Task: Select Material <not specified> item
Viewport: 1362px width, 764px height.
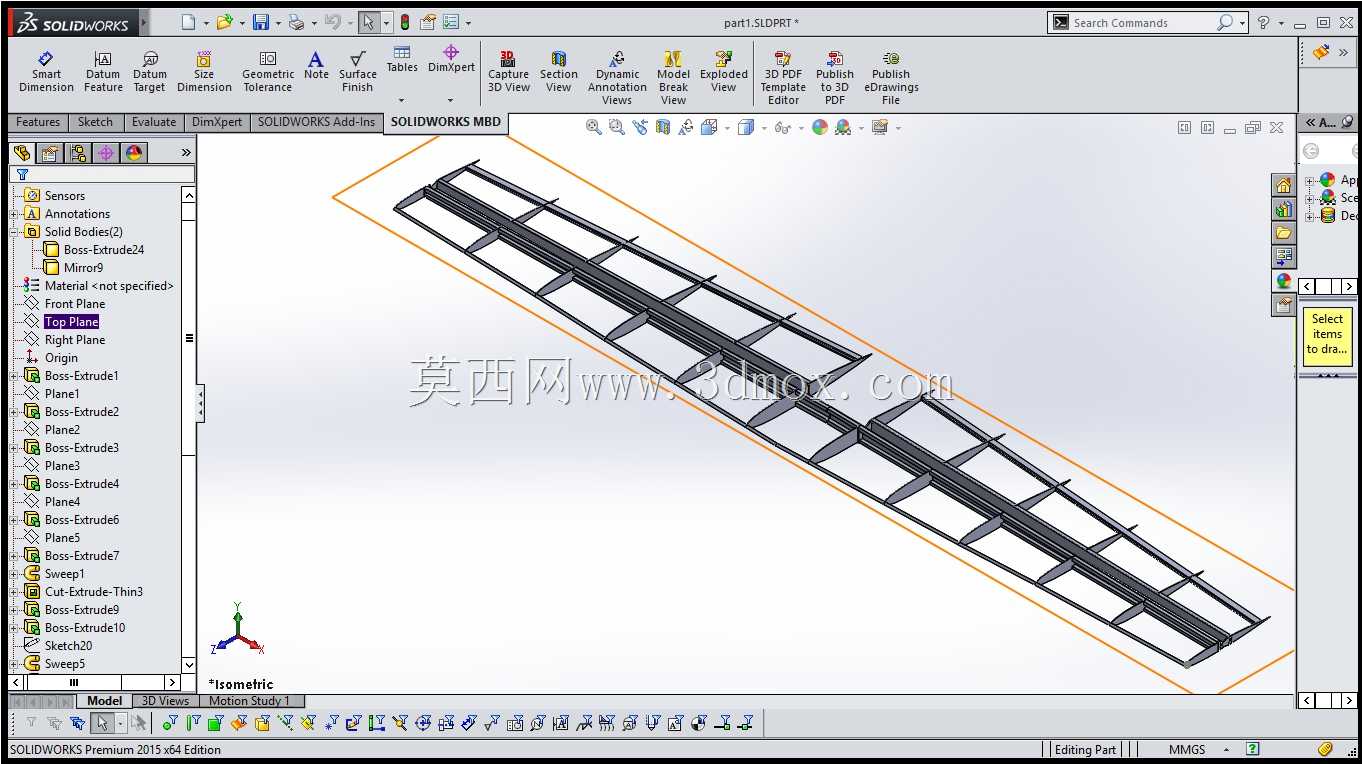Action: click(109, 286)
